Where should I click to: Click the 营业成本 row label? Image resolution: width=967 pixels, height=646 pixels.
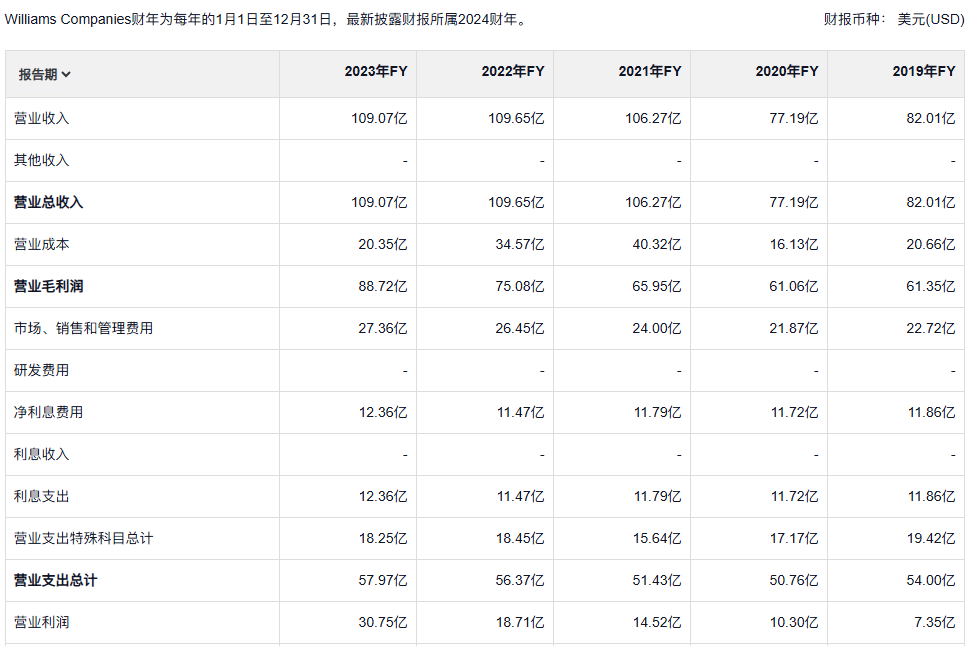click(41, 244)
